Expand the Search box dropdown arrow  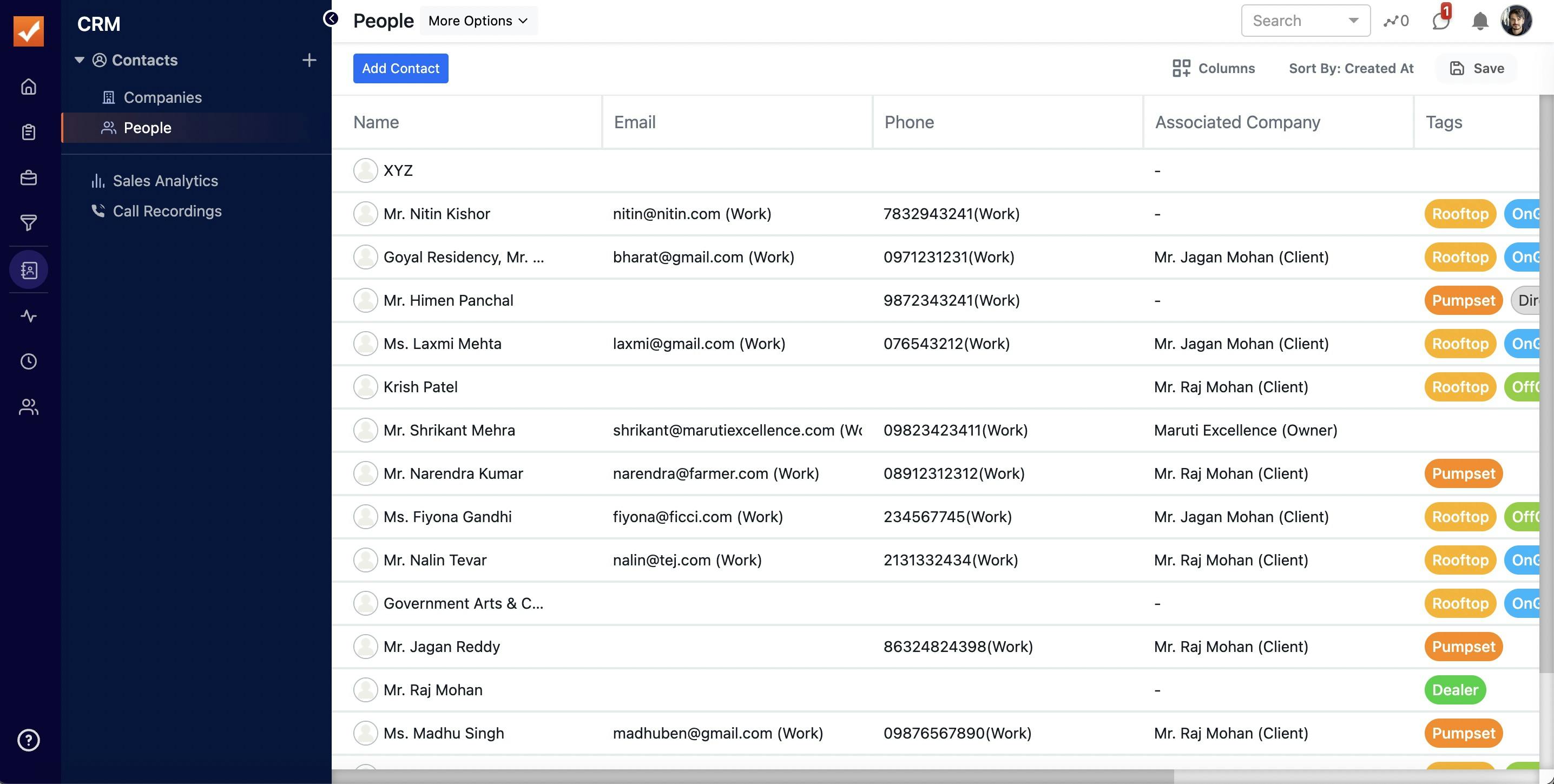[x=1353, y=21]
